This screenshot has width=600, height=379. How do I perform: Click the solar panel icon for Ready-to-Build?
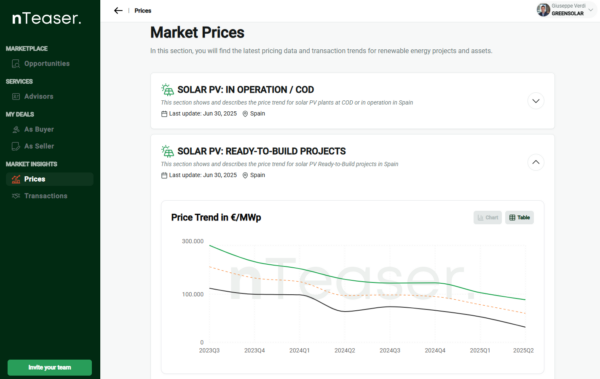point(167,151)
